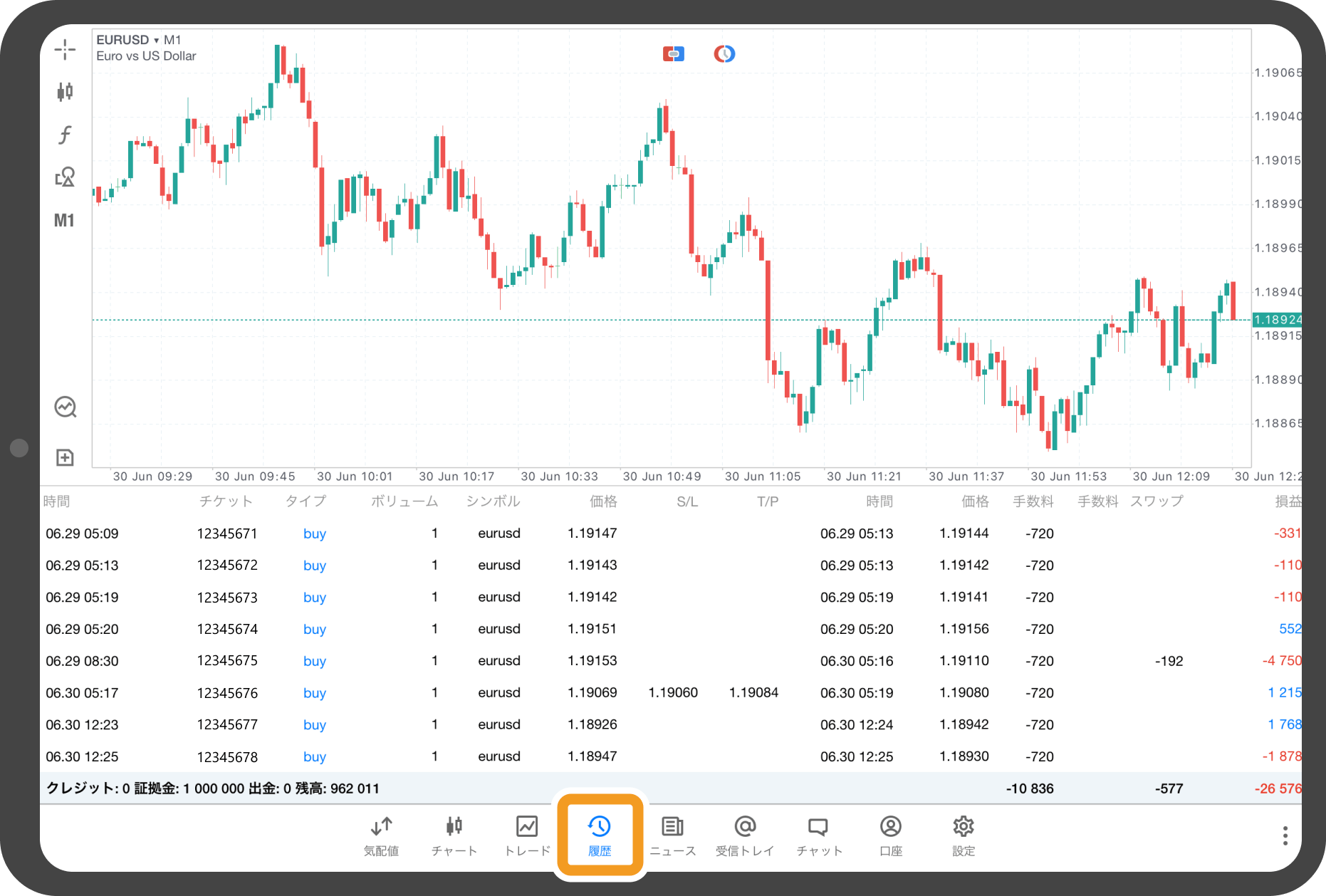The width and height of the screenshot is (1326, 896).
Task: Select history row with ticket 12345672
Action: pos(671,566)
